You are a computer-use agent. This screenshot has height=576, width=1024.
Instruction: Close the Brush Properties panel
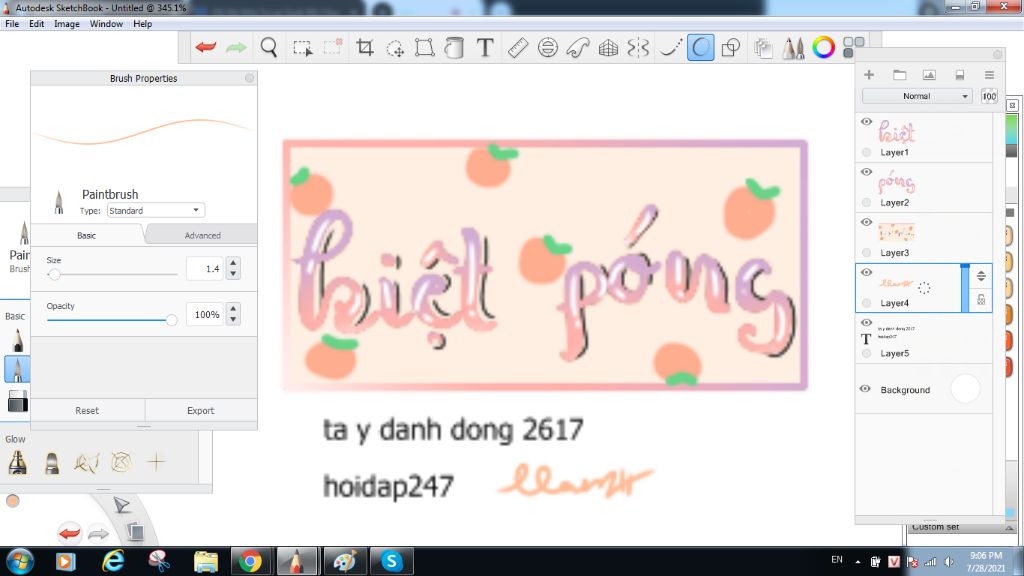click(249, 78)
